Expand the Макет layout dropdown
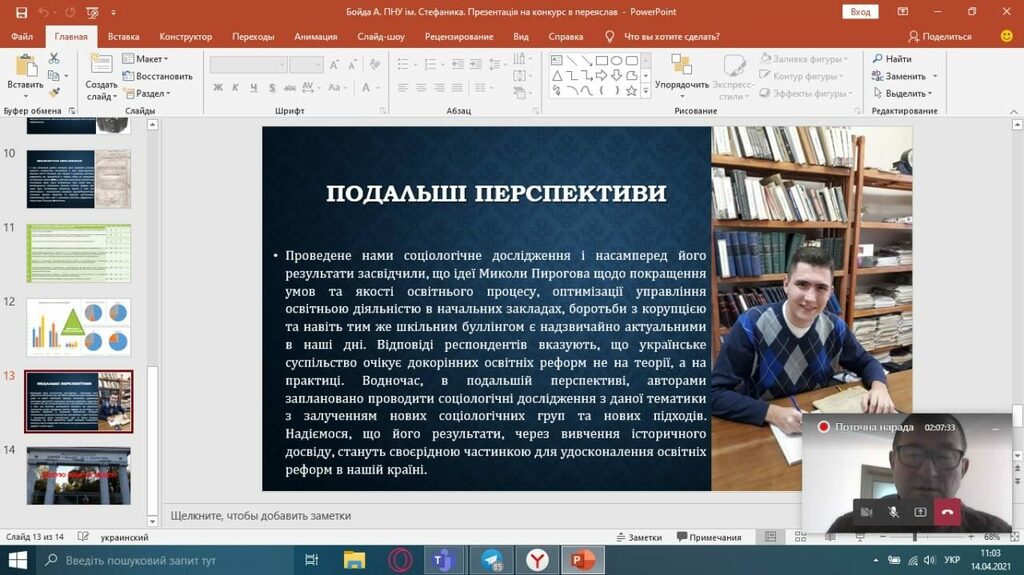Viewport: 1024px width, 575px height. click(146, 59)
